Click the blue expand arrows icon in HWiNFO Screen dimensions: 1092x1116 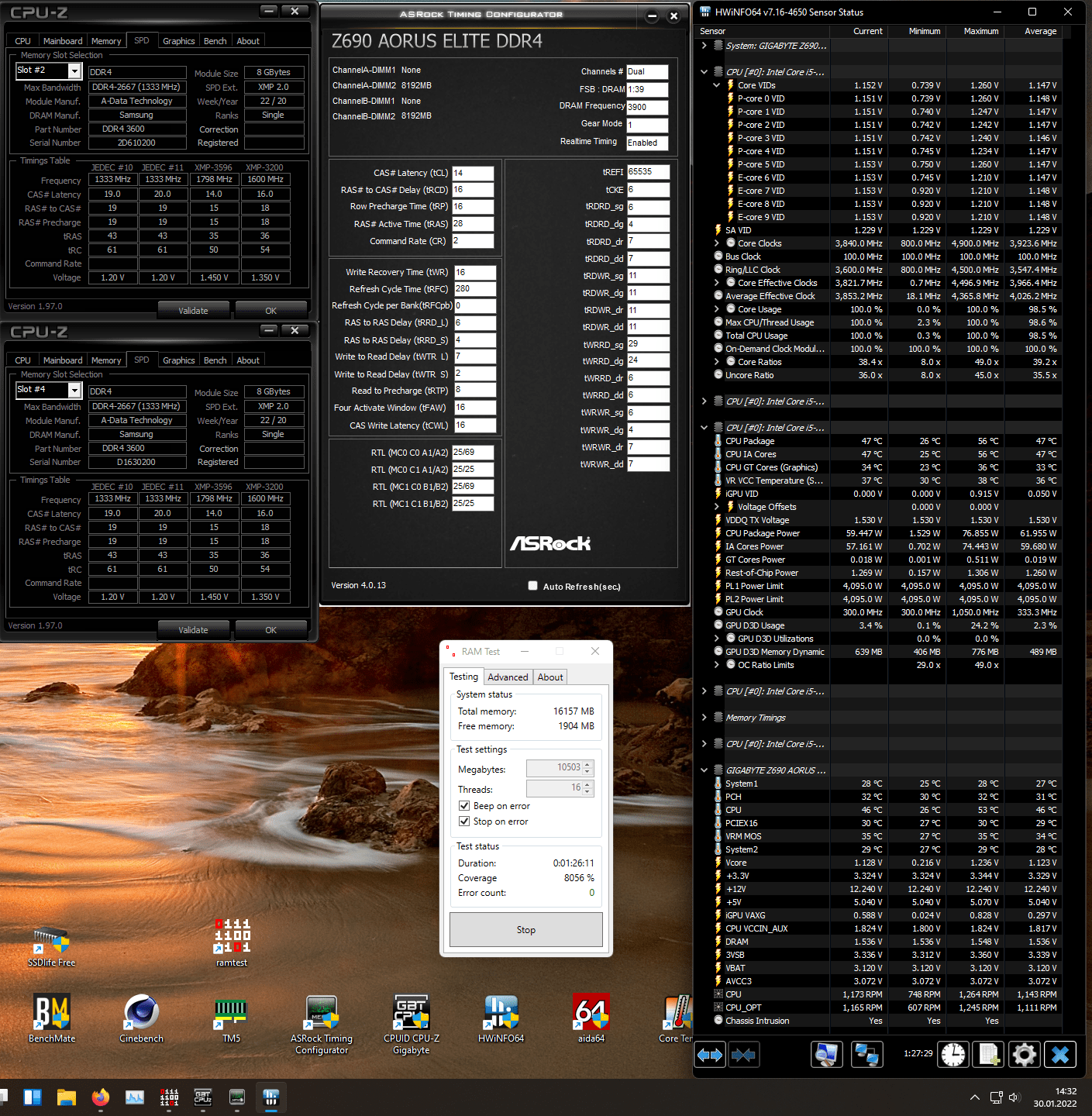point(710,1055)
